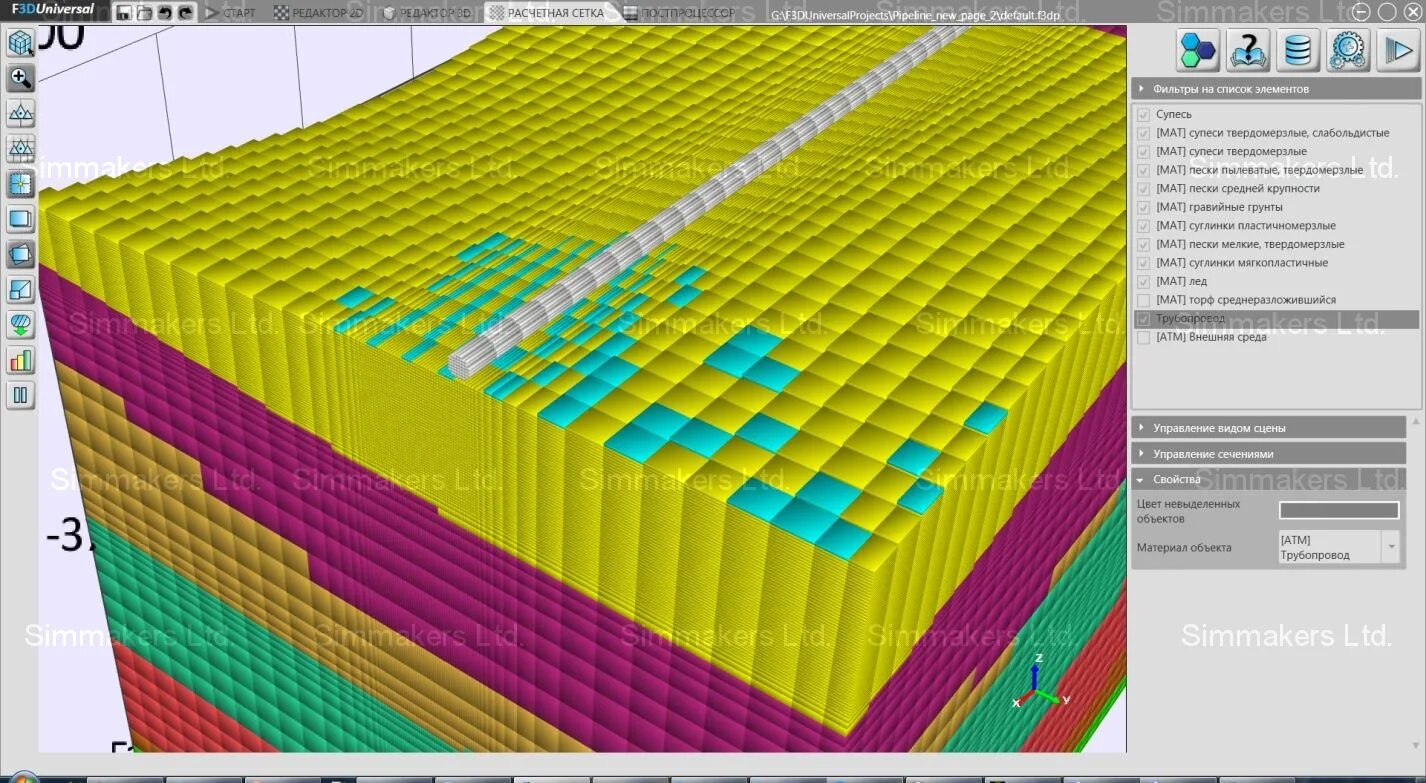The image size is (1426, 783).
Task: Toggle суглинки пластичномерзлые checkbox
Action: click(x=1144, y=226)
